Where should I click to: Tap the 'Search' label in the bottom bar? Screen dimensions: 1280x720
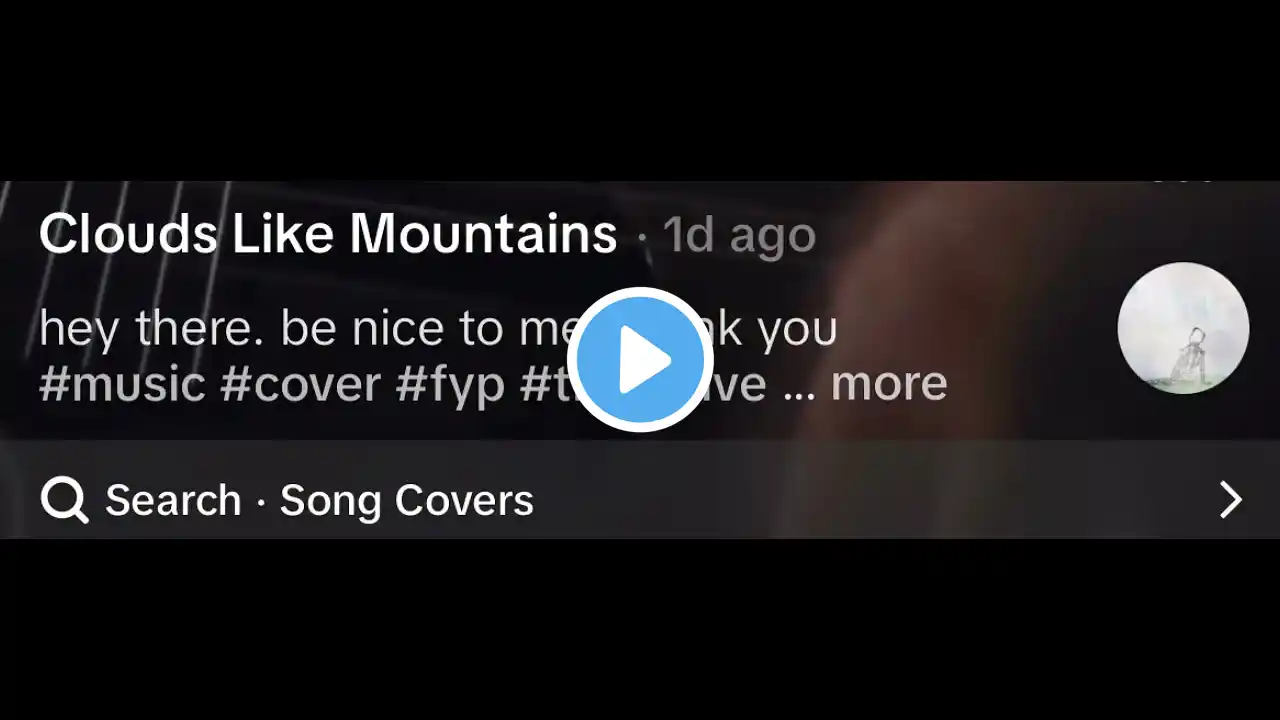pos(173,500)
